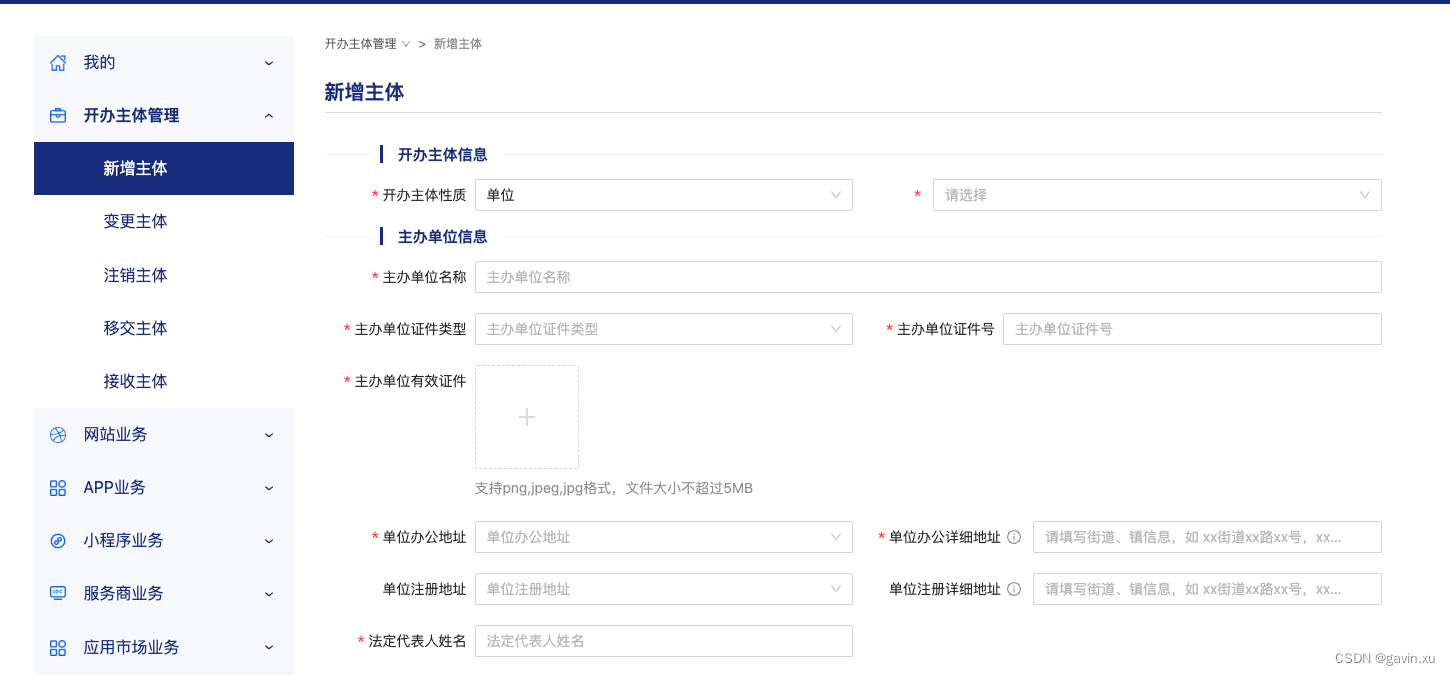Click 新增主体 in the breadcrumb
Image resolution: width=1450 pixels, height=675 pixels.
tap(458, 44)
